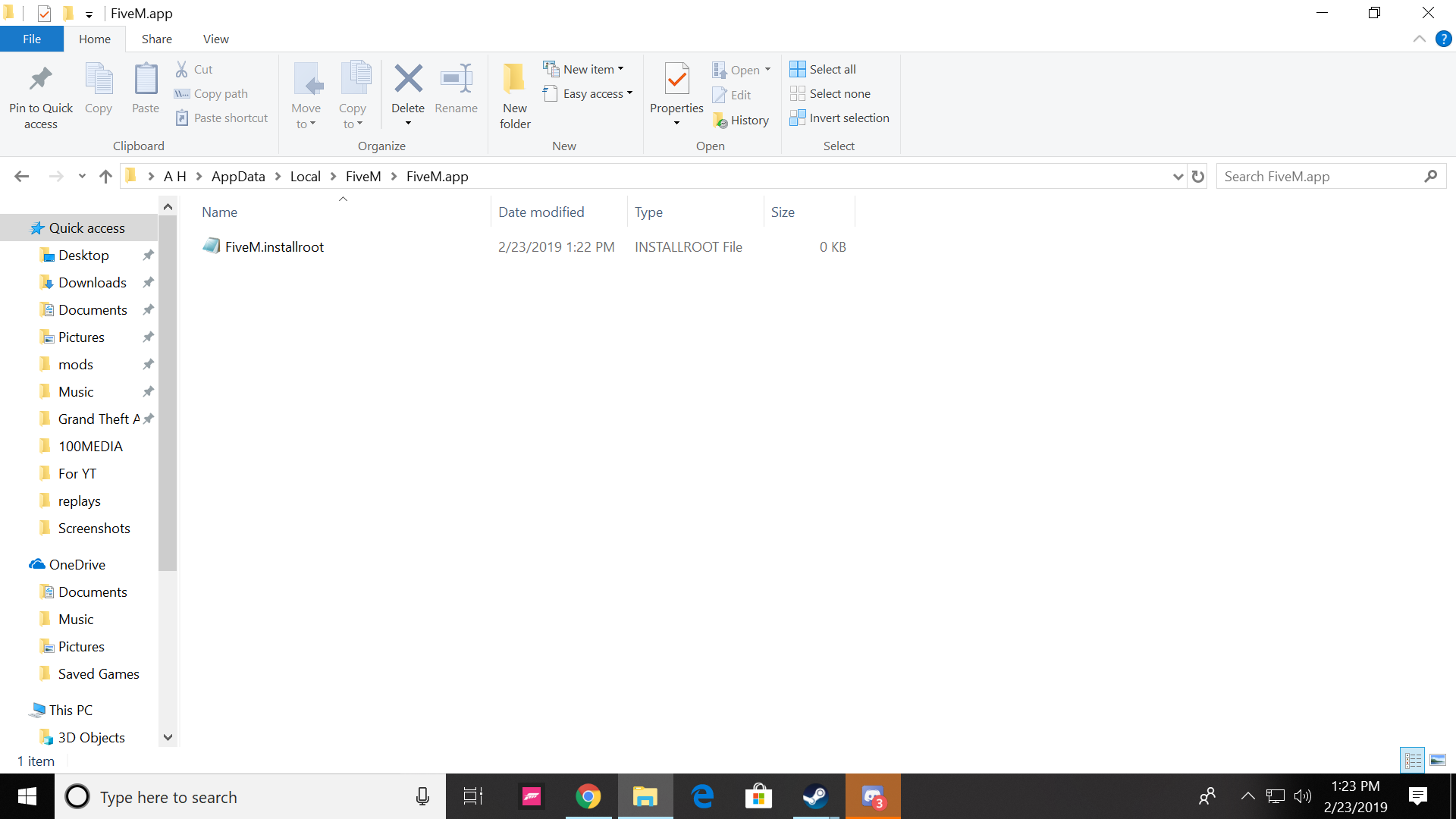
Task: Delete the file with the Delete icon
Action: (x=408, y=83)
